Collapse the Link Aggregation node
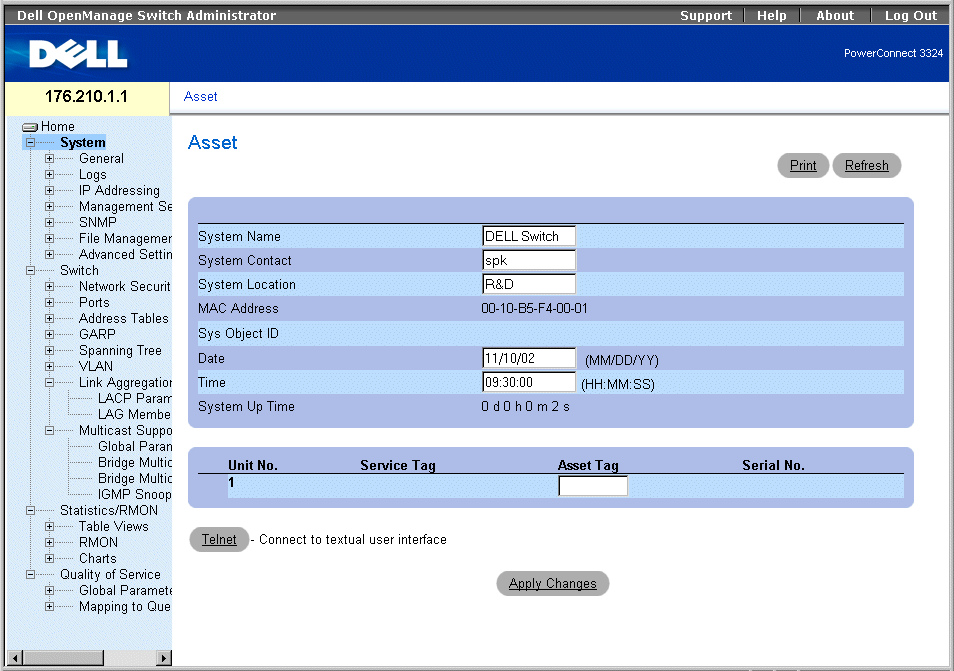Screen dimensions: 954x671 click(x=49, y=383)
